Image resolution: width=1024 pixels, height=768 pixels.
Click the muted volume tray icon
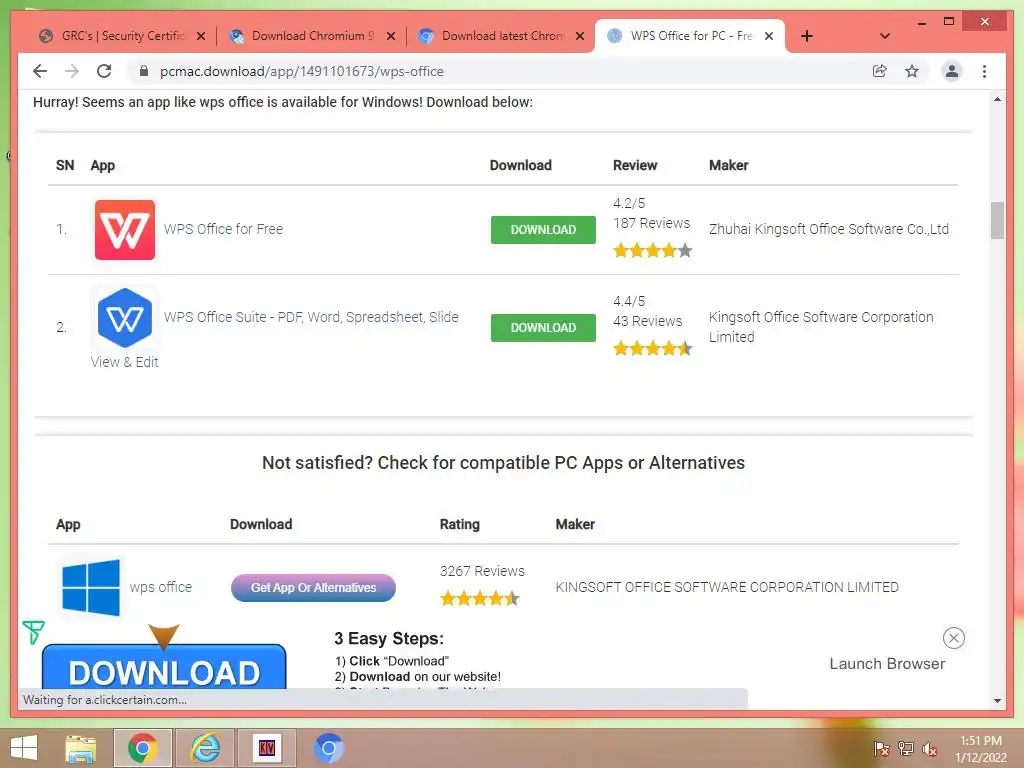pyautogui.click(x=929, y=748)
